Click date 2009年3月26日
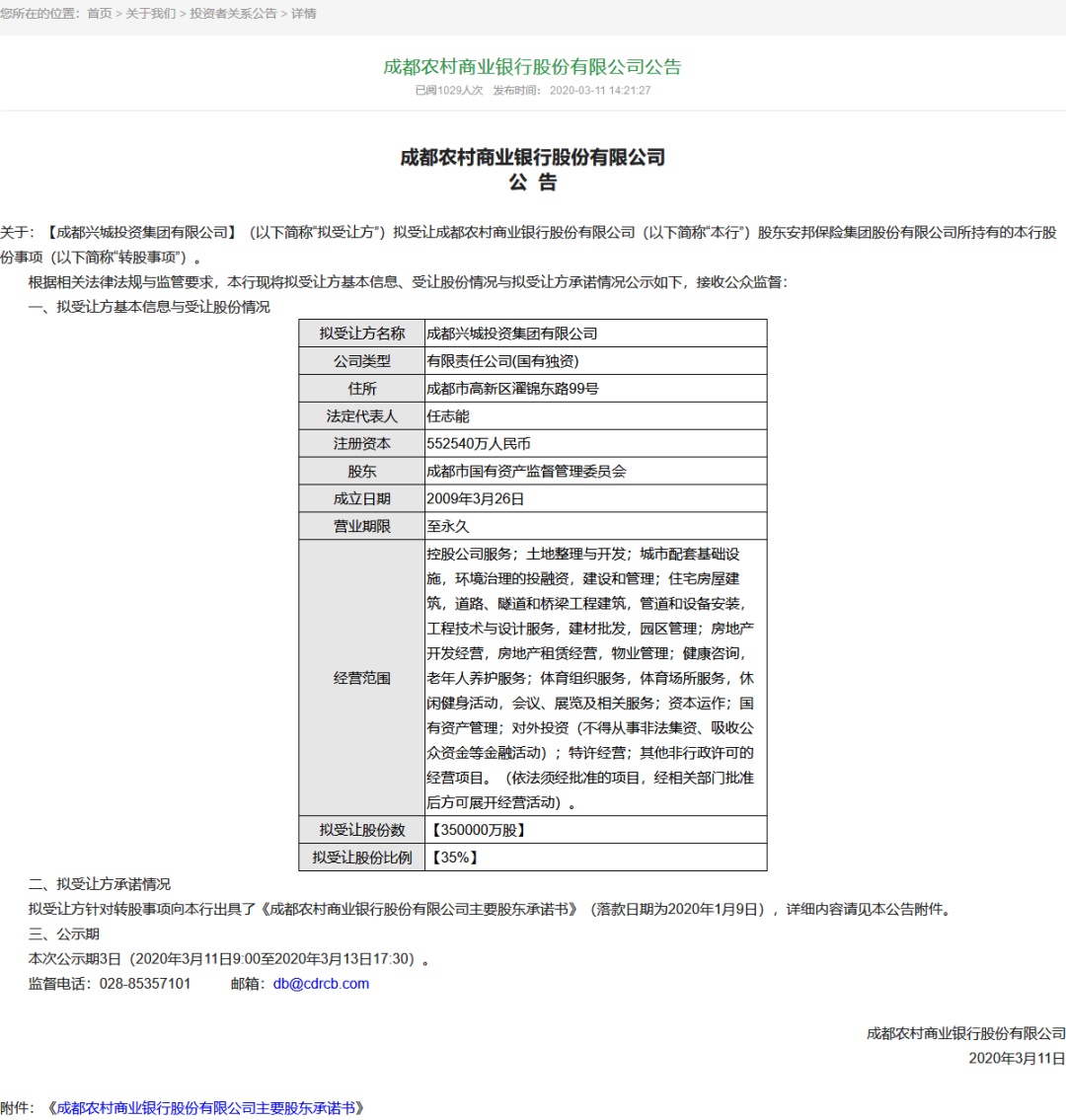The width and height of the screenshot is (1066, 1120). click(475, 498)
